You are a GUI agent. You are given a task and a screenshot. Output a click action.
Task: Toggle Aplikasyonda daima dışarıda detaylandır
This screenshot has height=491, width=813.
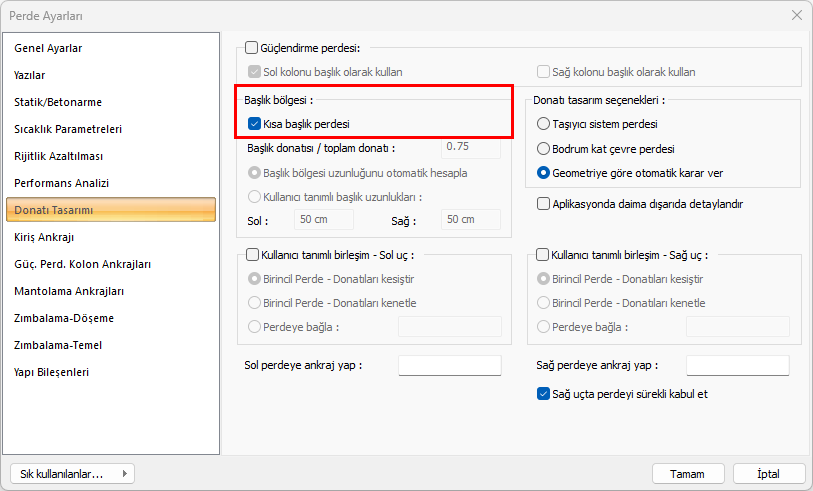pos(544,203)
